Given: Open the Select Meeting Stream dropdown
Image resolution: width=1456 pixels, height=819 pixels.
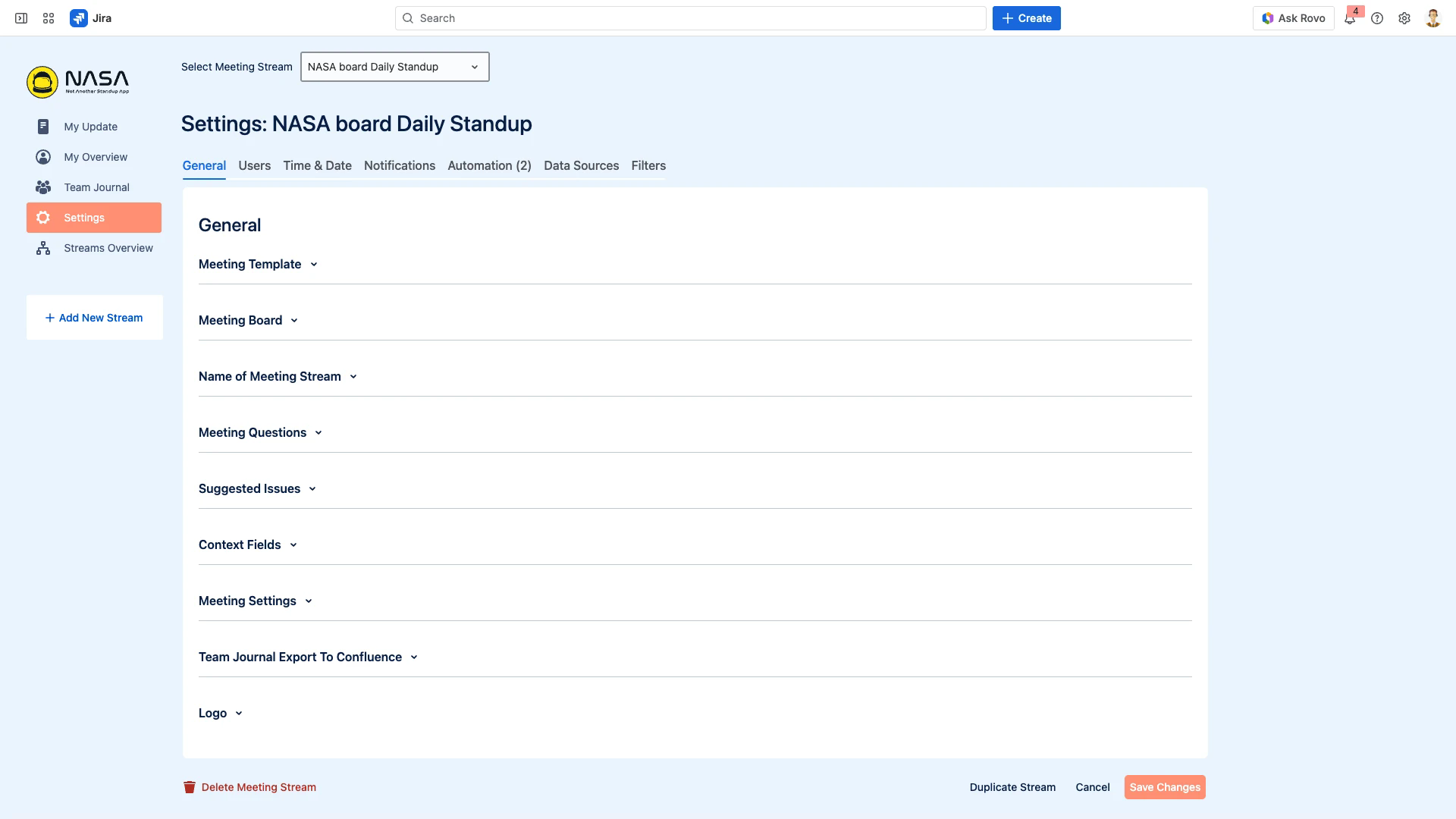Looking at the screenshot, I should click(x=394, y=67).
